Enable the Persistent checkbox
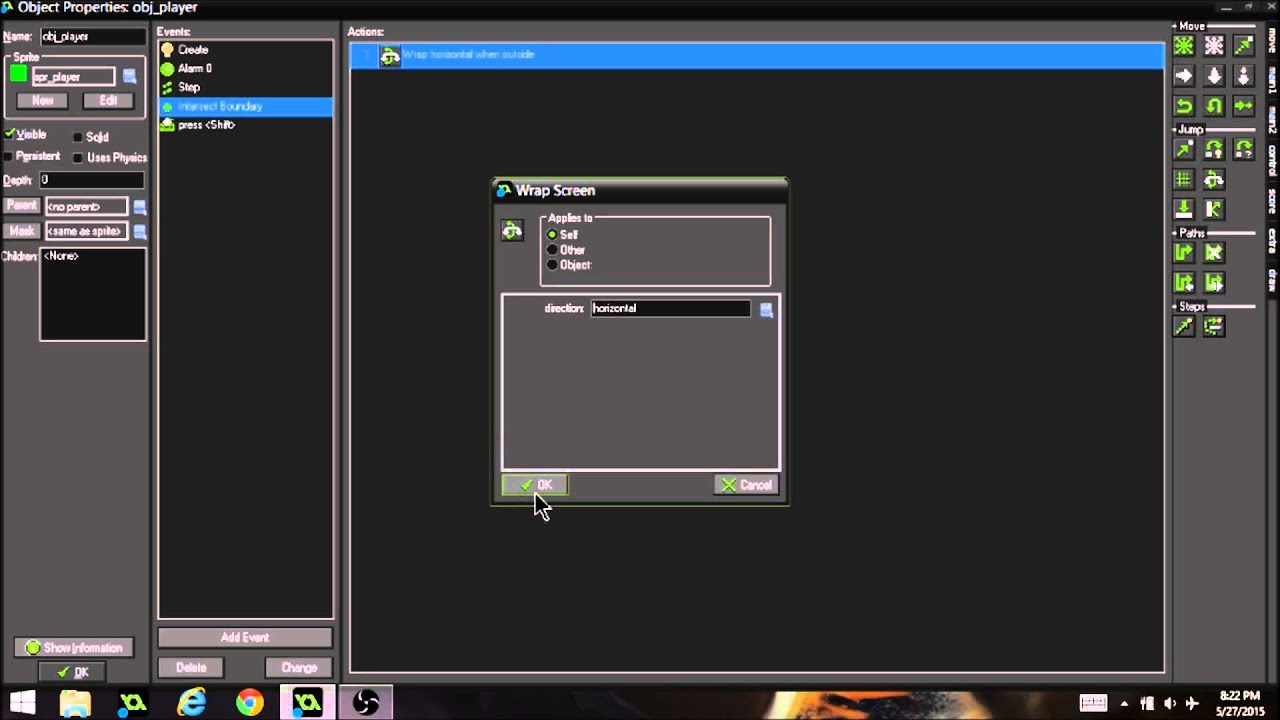 click(10, 157)
